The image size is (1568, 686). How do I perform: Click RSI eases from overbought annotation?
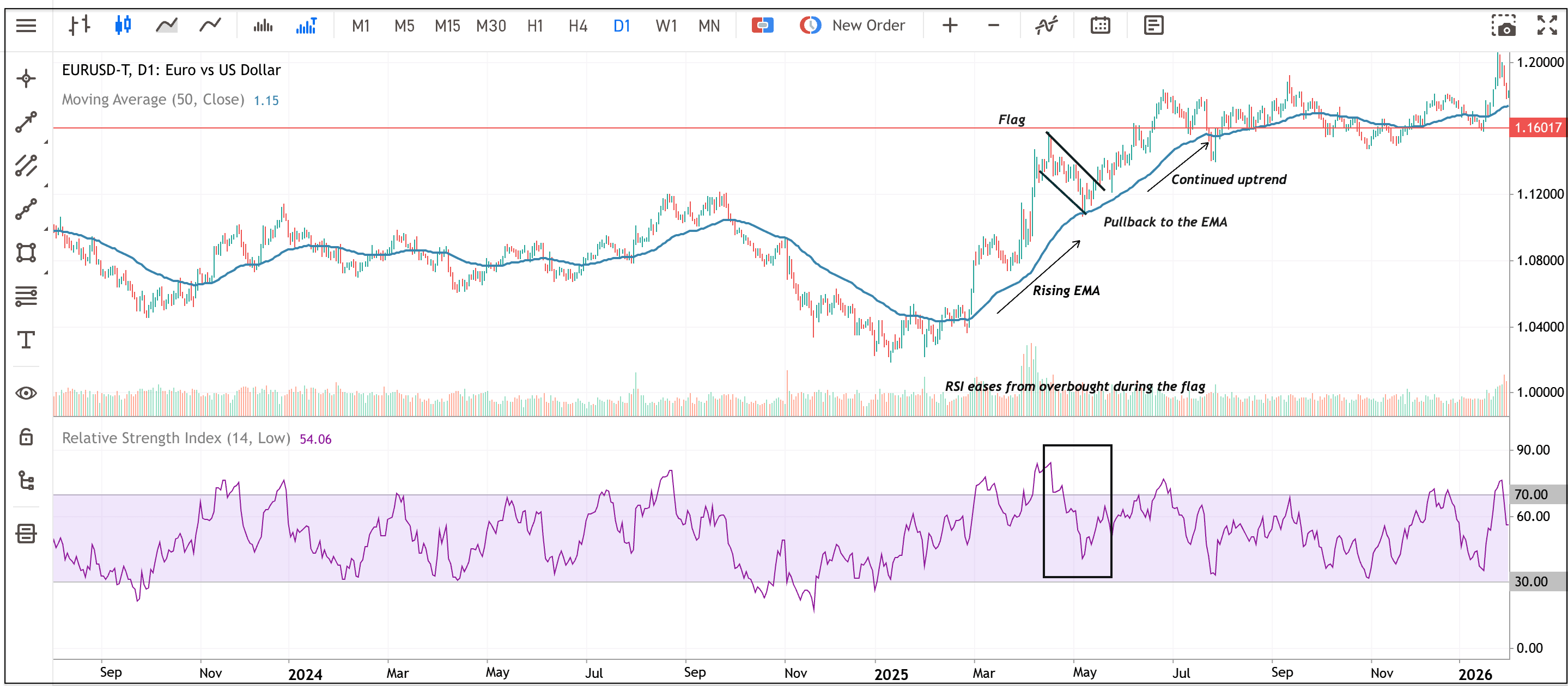click(1074, 387)
